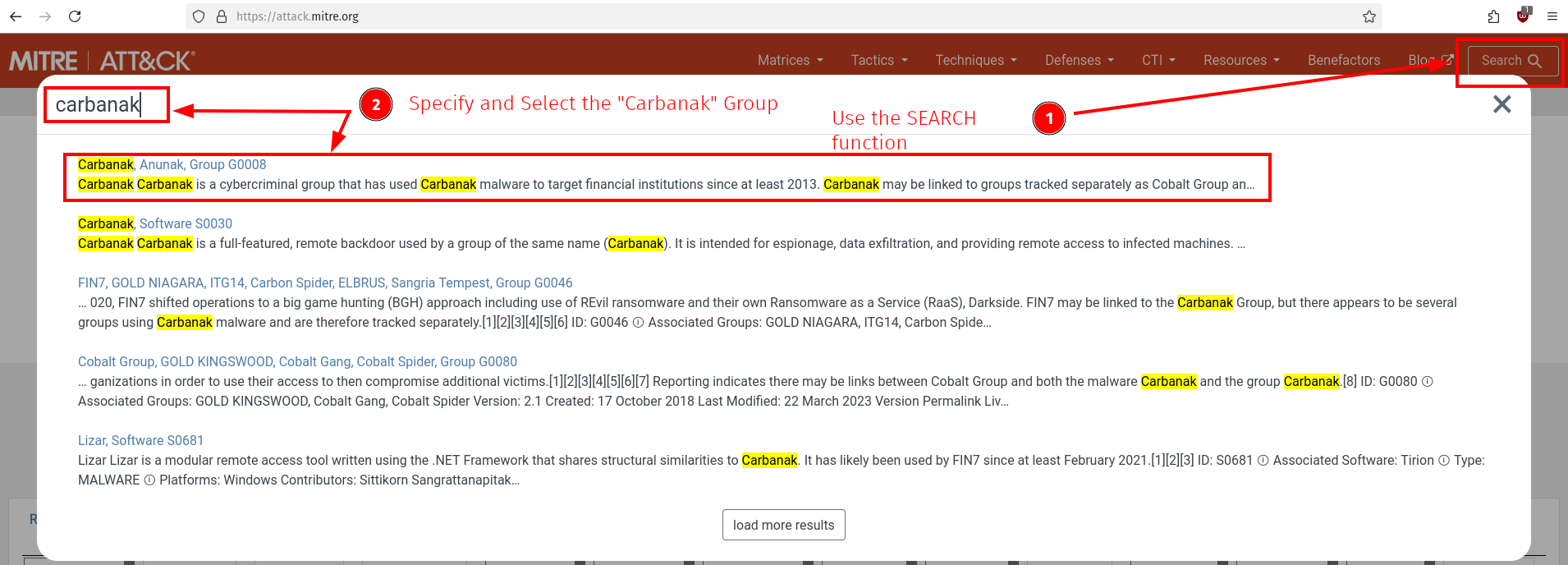This screenshot has height=565, width=1568.
Task: Open Carbanak, Anunak, Group G0008 result
Action: [x=172, y=165]
